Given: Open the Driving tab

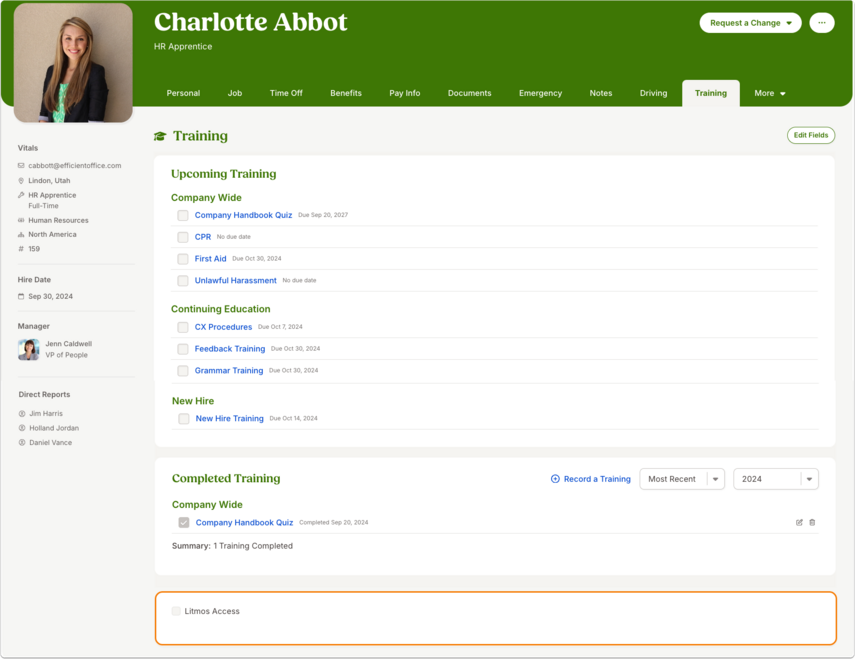Looking at the screenshot, I should pyautogui.click(x=653, y=93).
